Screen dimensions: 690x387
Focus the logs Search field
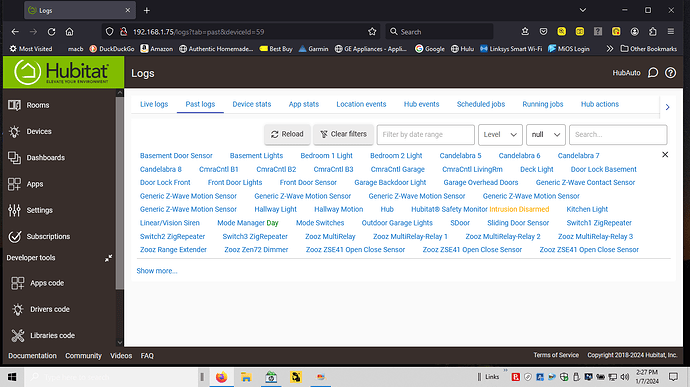point(618,135)
